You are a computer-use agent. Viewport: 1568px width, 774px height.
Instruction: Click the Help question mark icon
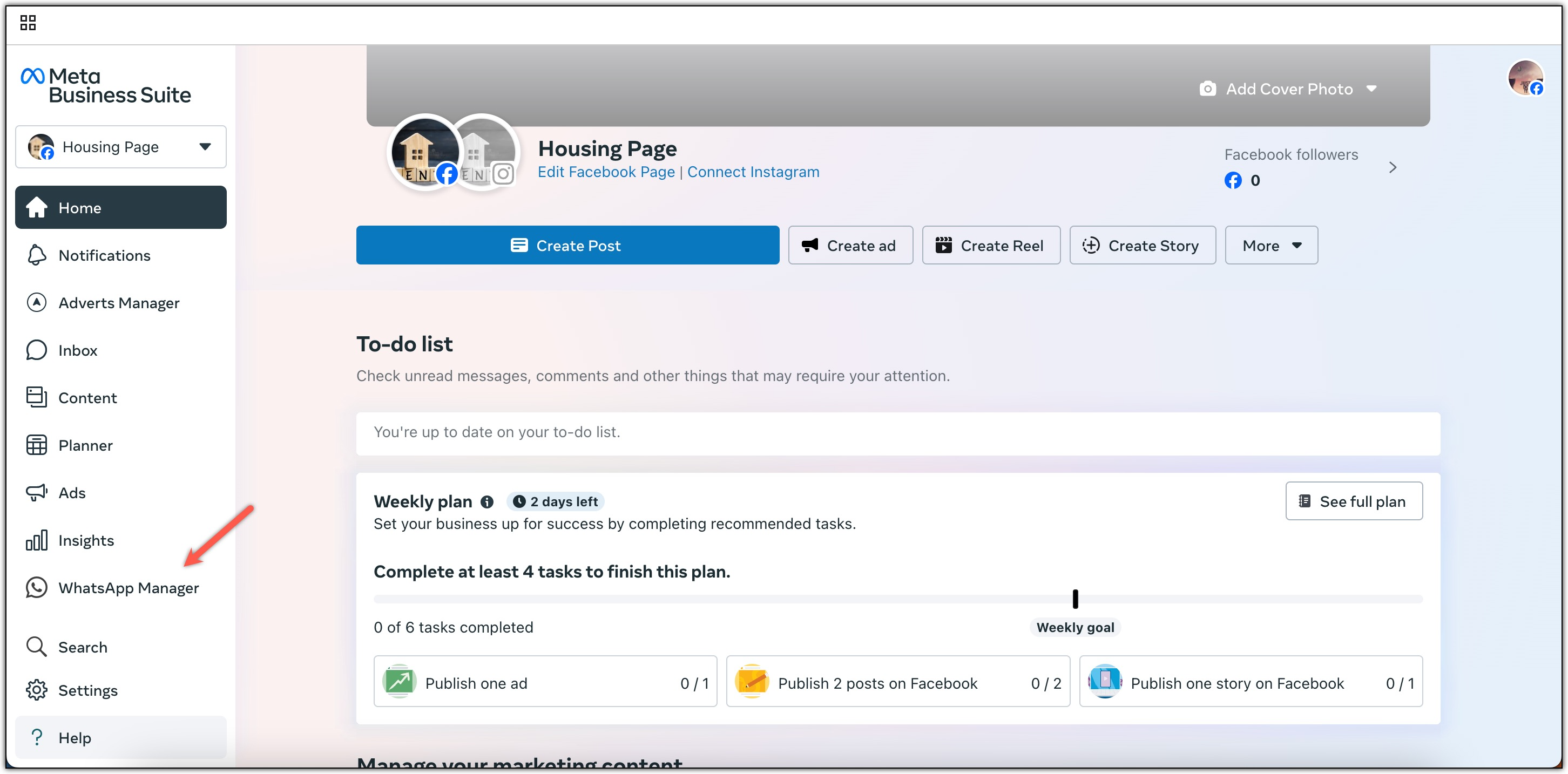pyautogui.click(x=37, y=737)
